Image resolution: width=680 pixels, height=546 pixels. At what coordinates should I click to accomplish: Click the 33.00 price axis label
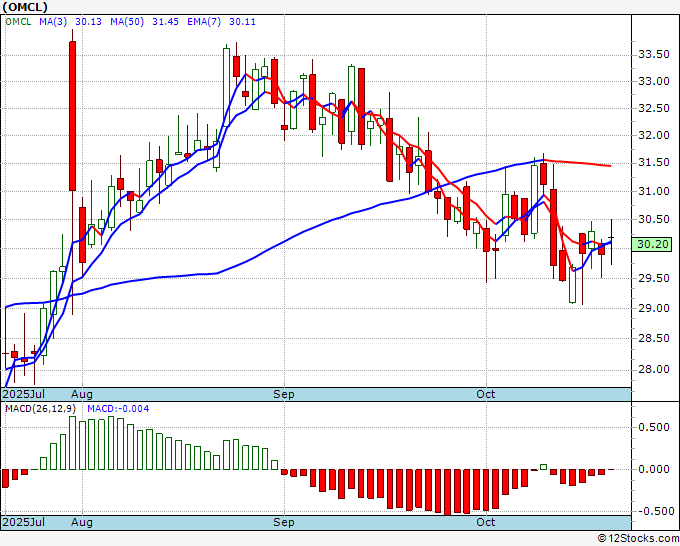[654, 82]
